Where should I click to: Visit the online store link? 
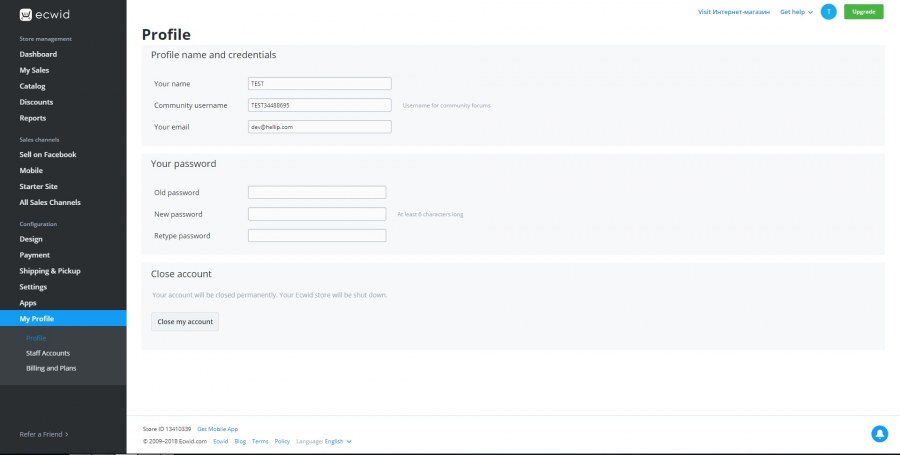(734, 12)
